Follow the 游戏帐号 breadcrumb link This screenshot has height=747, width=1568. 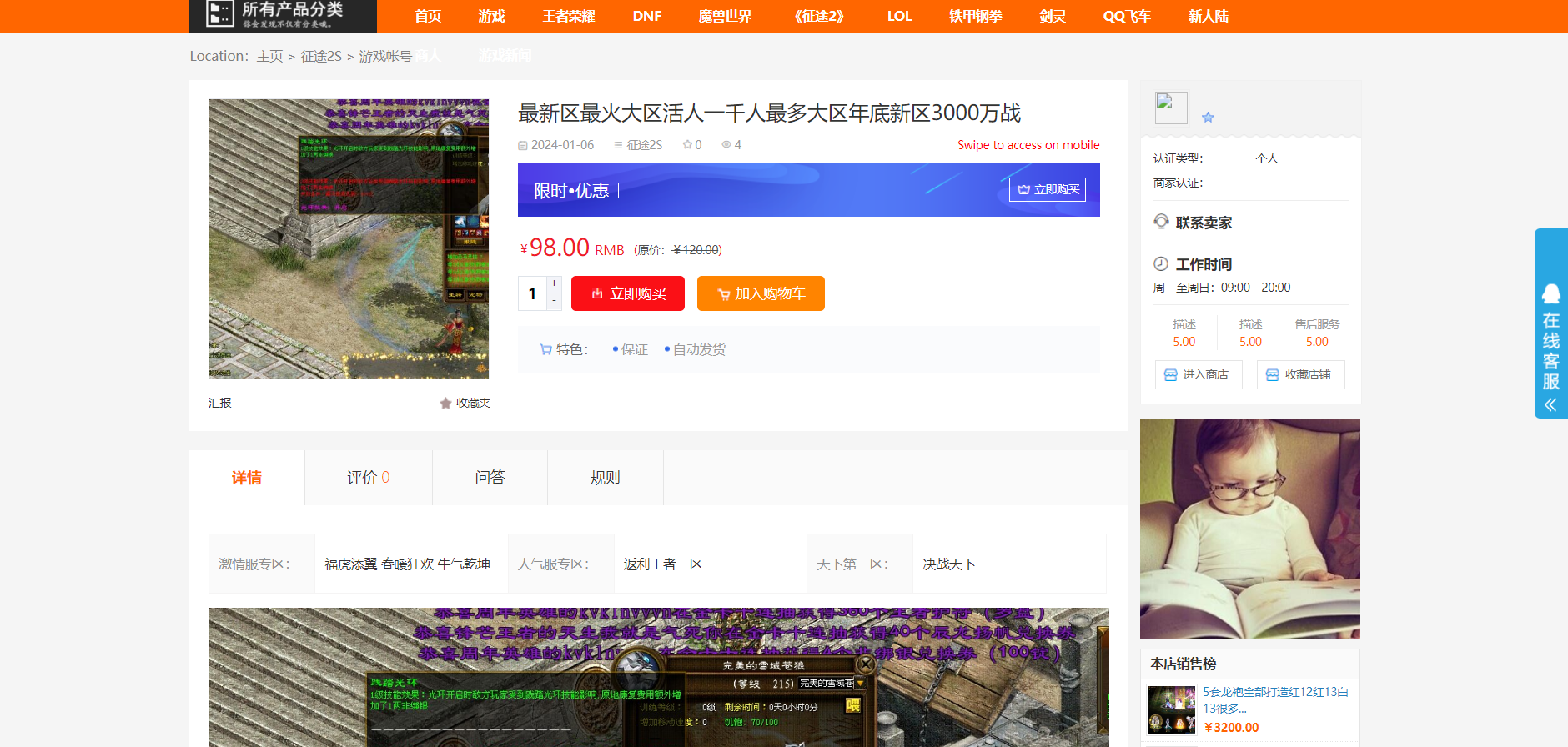[x=385, y=56]
